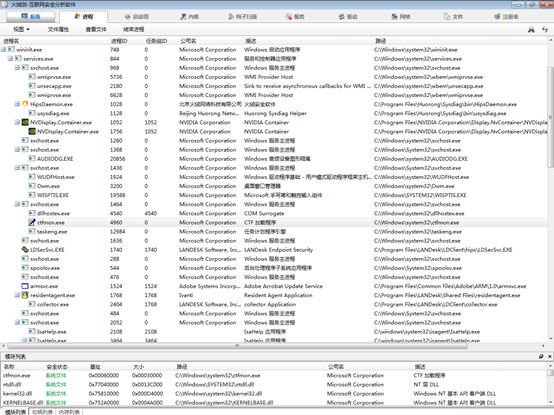
Task: Switch to the 文件 tab
Action: [453, 17]
